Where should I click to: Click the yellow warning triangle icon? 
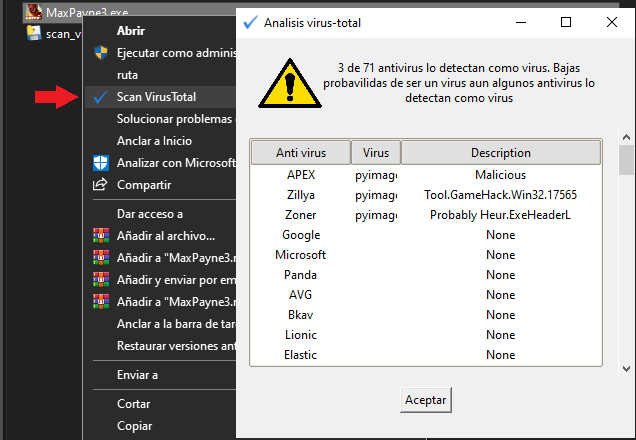pyautogui.click(x=290, y=84)
